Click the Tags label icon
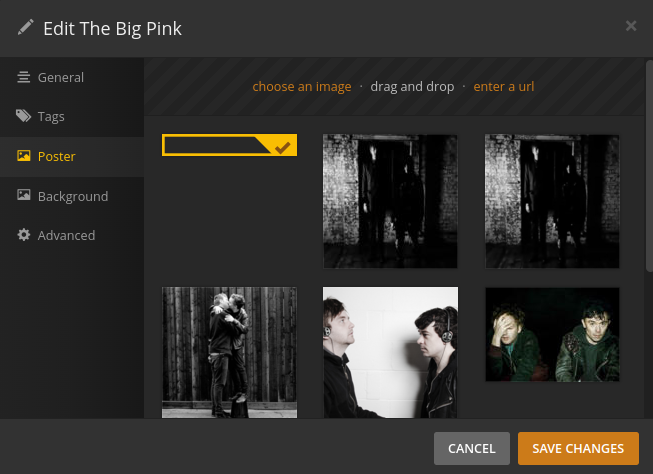This screenshot has width=653, height=474. [23, 116]
